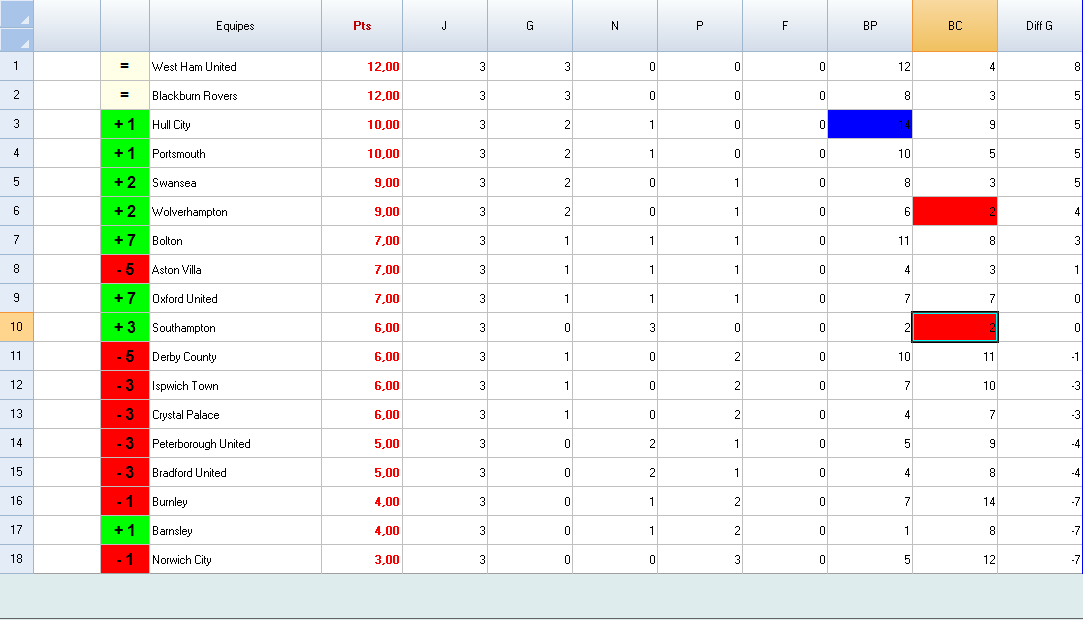Click the Barnsley team cell
This screenshot has width=1083, height=620.
[x=235, y=530]
